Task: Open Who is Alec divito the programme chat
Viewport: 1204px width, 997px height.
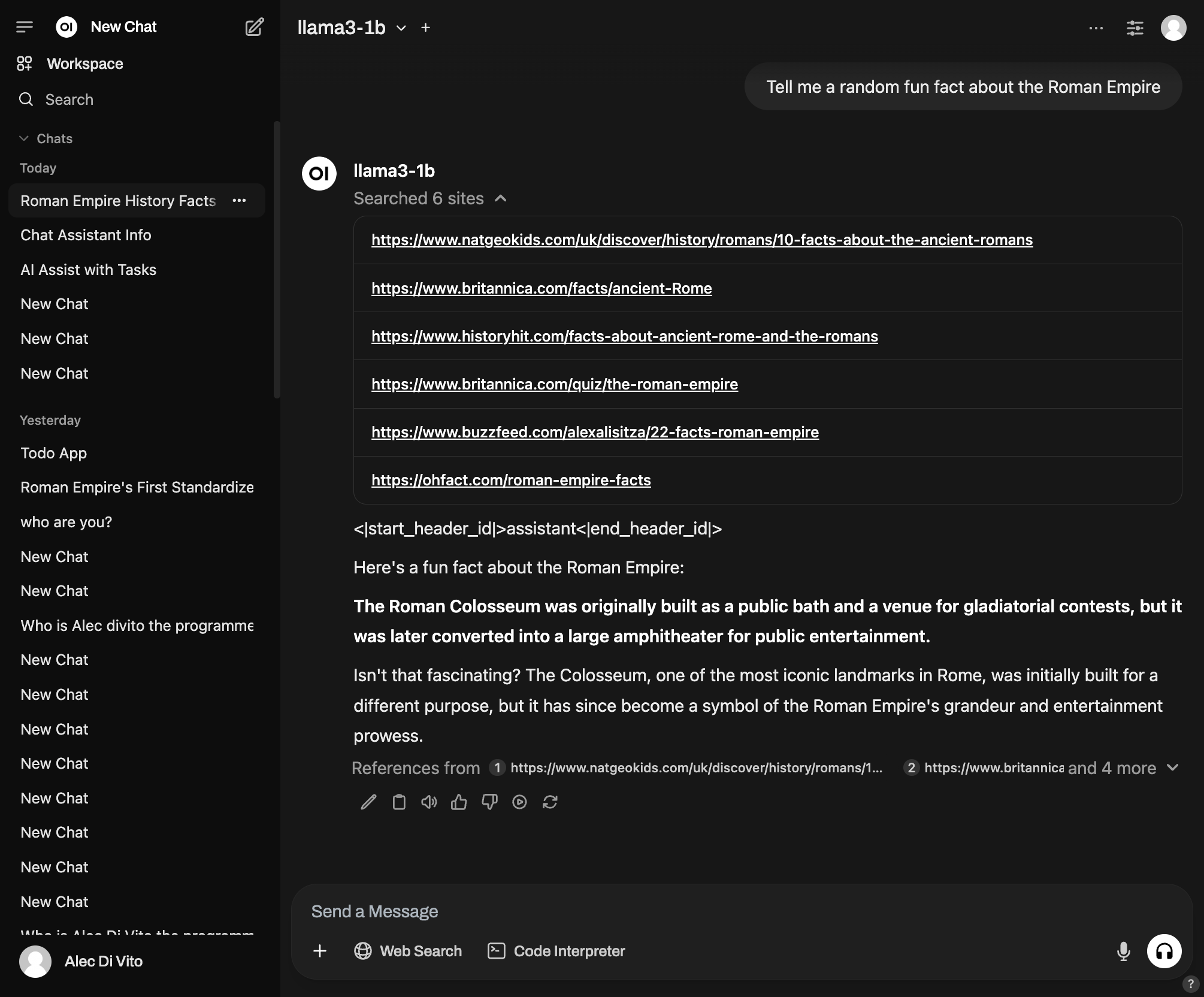Action: tap(137, 626)
